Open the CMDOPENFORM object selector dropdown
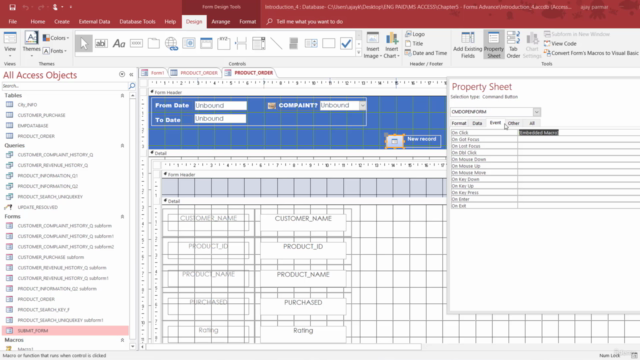The width and height of the screenshot is (640, 360). click(x=537, y=112)
